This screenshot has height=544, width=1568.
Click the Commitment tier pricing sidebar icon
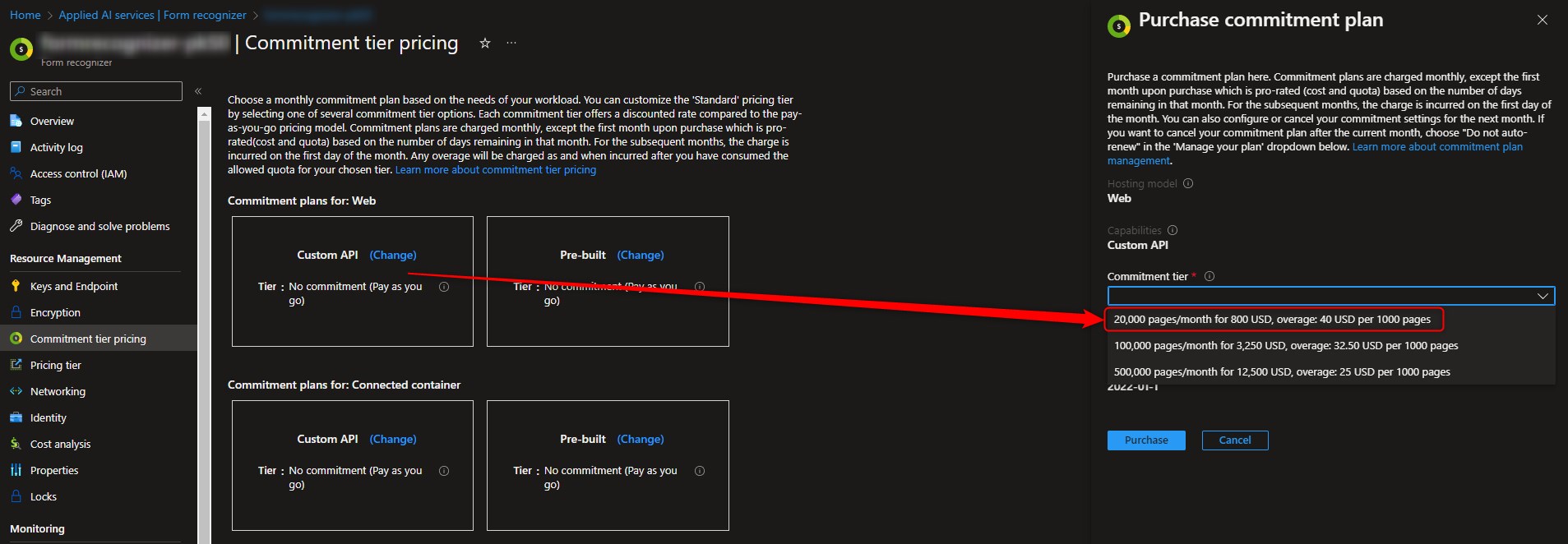click(x=16, y=339)
